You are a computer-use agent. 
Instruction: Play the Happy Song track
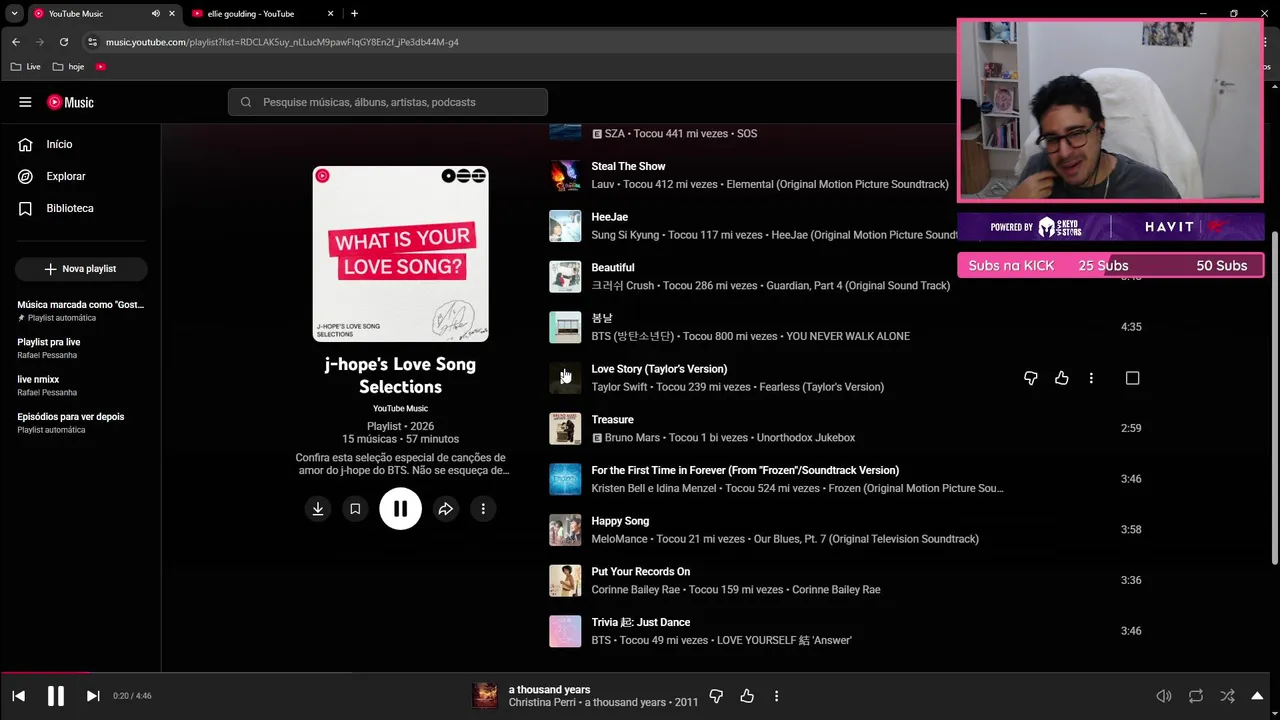click(x=565, y=530)
